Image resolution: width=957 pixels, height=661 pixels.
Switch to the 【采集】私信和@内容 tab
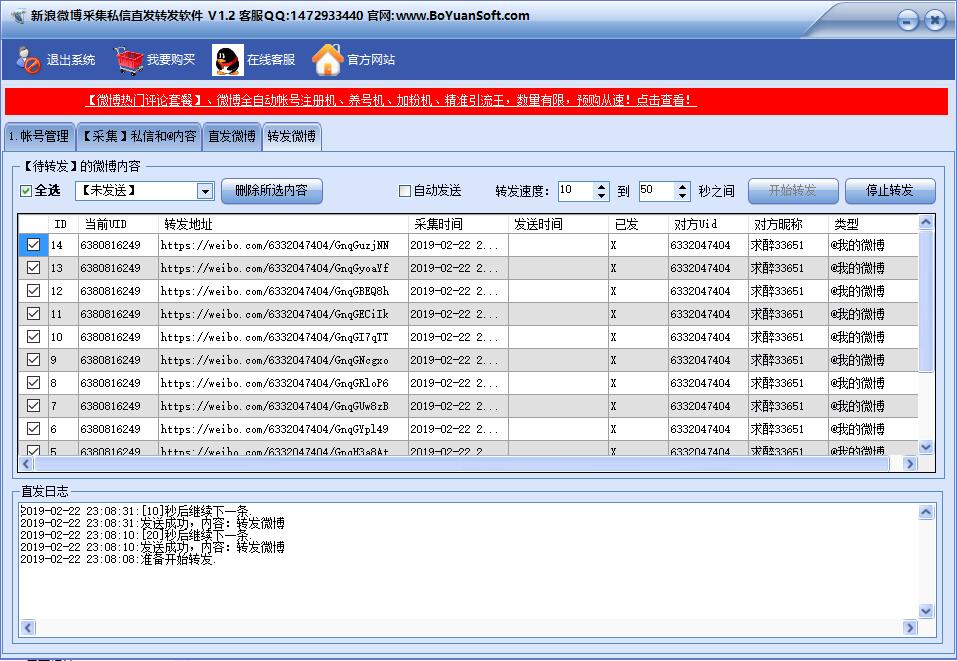139,136
